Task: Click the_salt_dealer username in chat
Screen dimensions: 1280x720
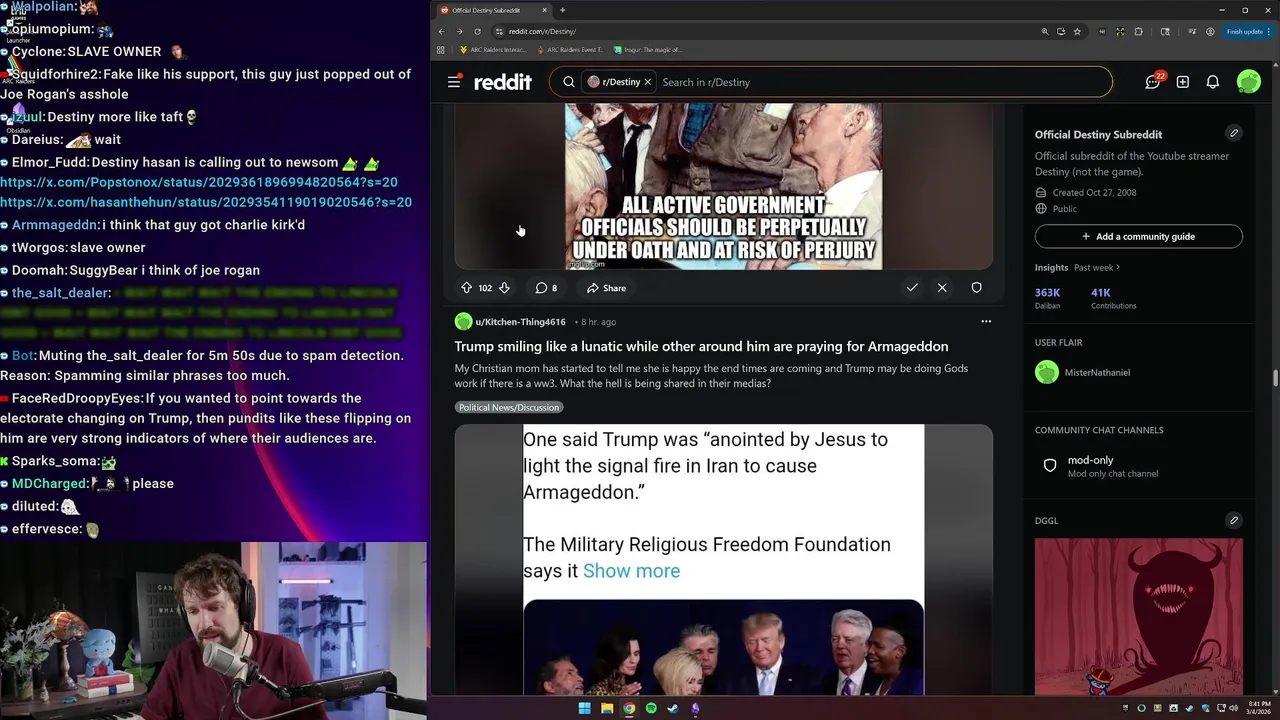Action: click(x=60, y=293)
